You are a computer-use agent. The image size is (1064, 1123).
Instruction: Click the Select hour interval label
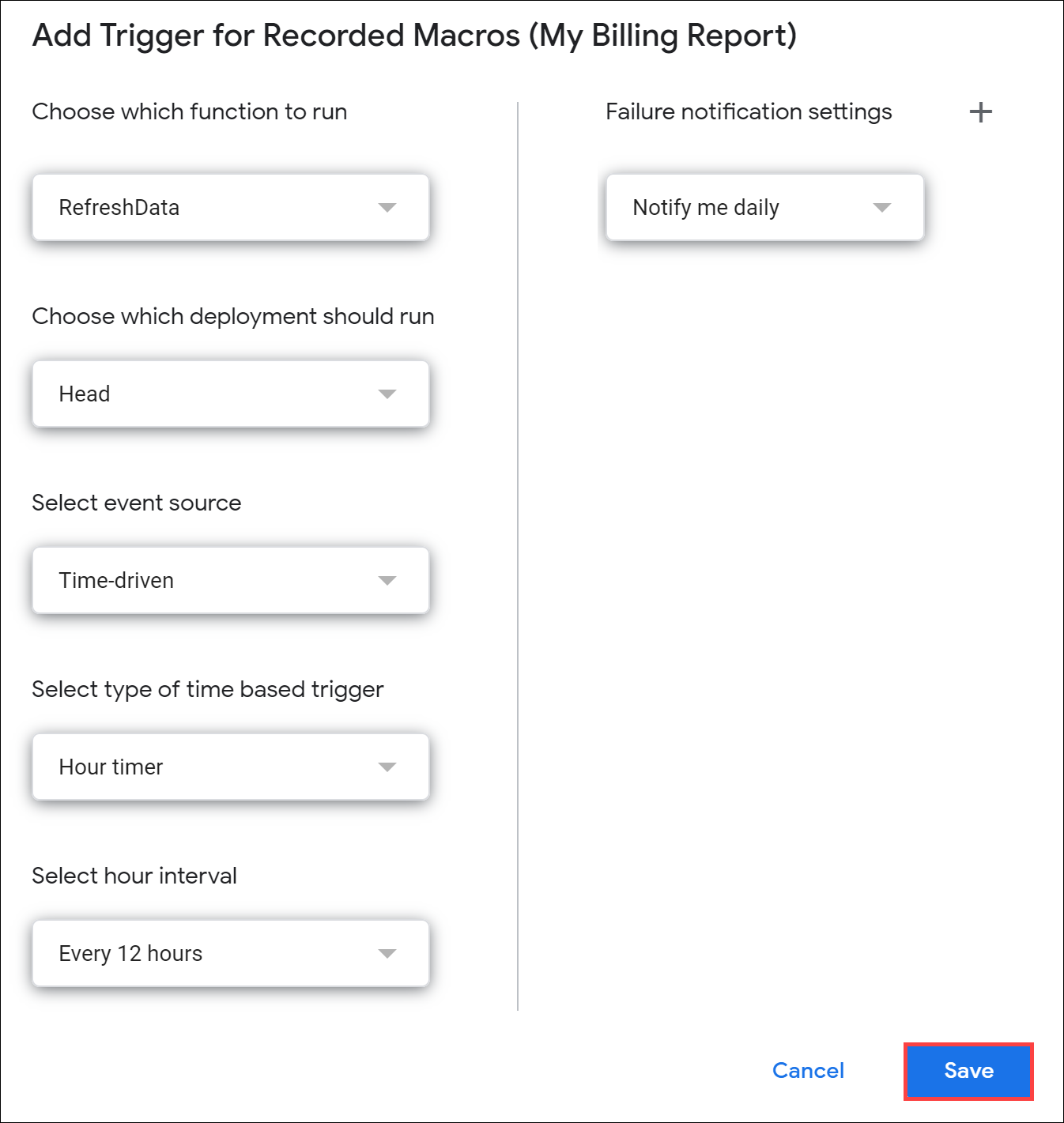coord(134,876)
